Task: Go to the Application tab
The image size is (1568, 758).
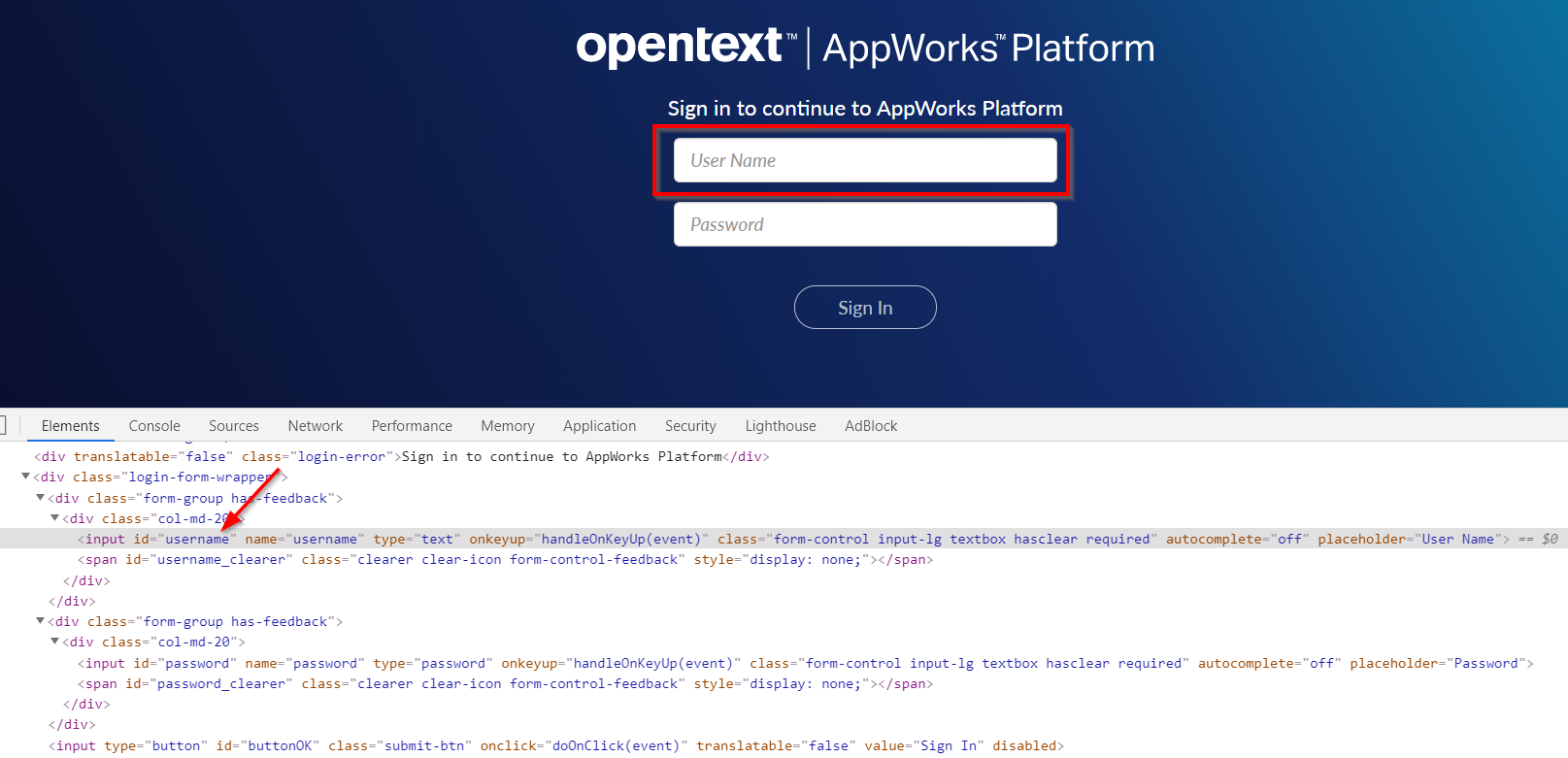Action: click(x=599, y=426)
